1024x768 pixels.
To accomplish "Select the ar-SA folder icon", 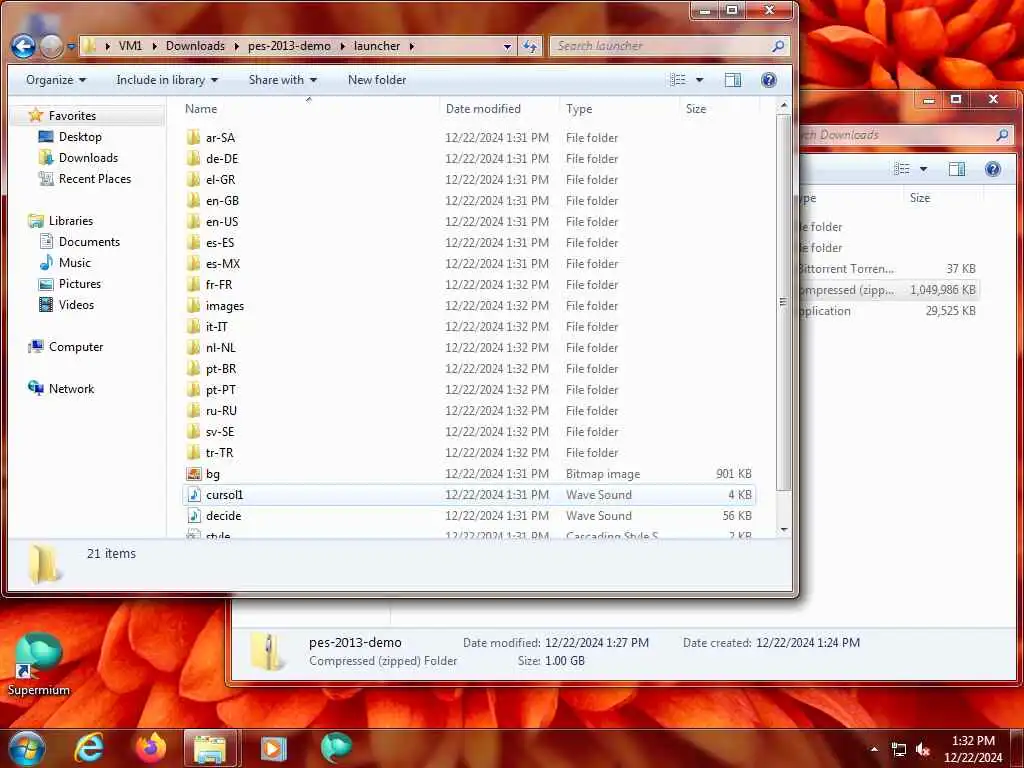I will (193, 138).
